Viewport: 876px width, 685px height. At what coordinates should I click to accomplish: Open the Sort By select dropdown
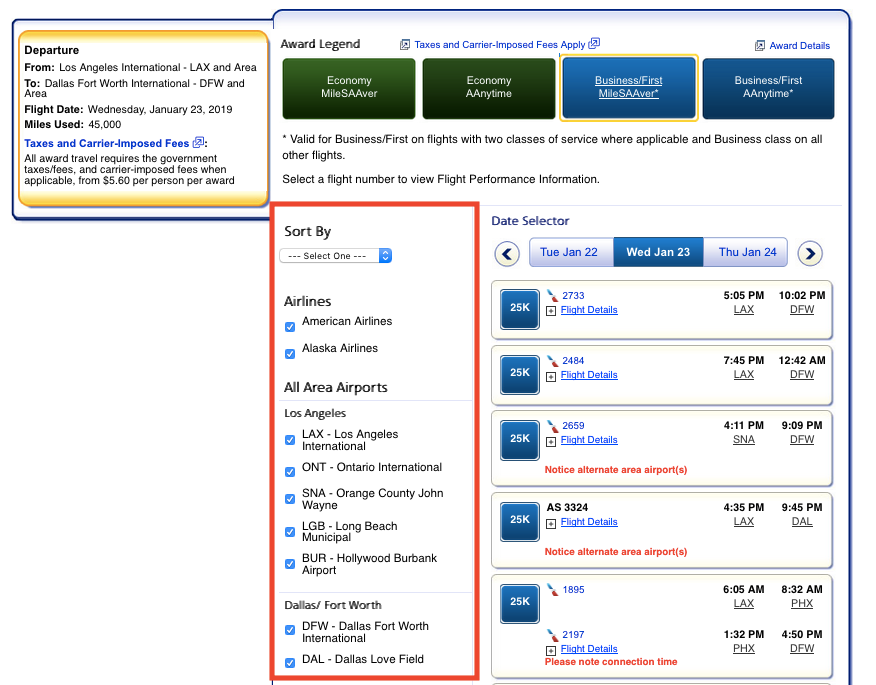[335, 256]
